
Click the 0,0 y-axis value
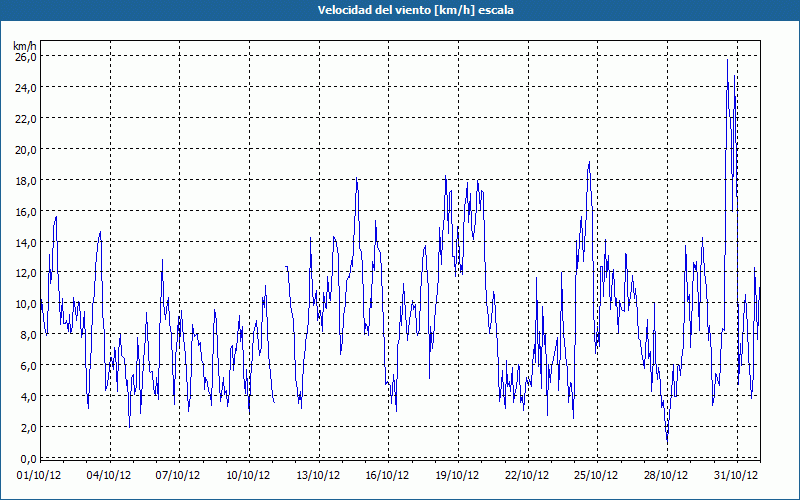click(x=28, y=458)
